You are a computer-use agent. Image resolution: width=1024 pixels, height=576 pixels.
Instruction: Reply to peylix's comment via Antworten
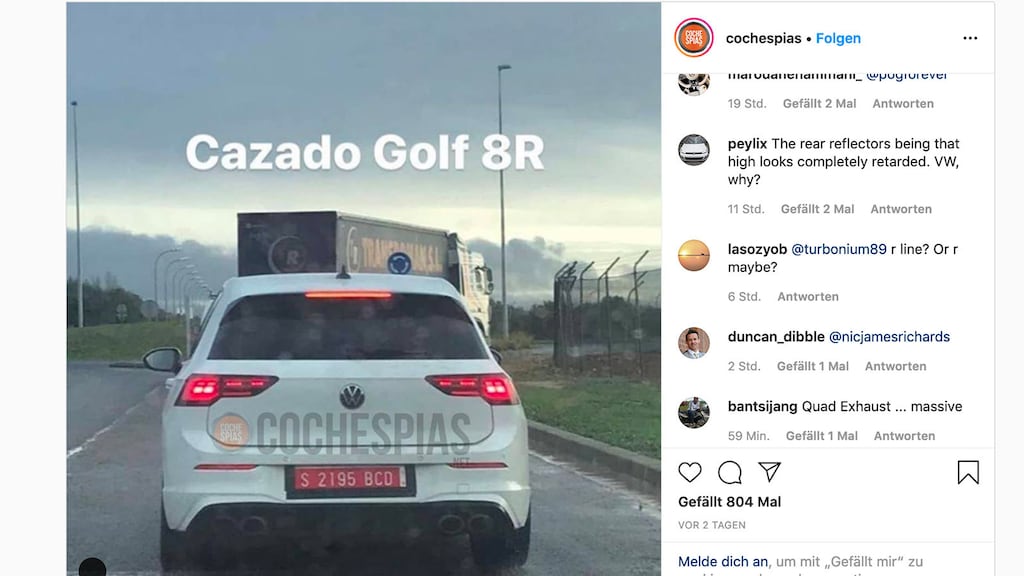[x=901, y=209]
